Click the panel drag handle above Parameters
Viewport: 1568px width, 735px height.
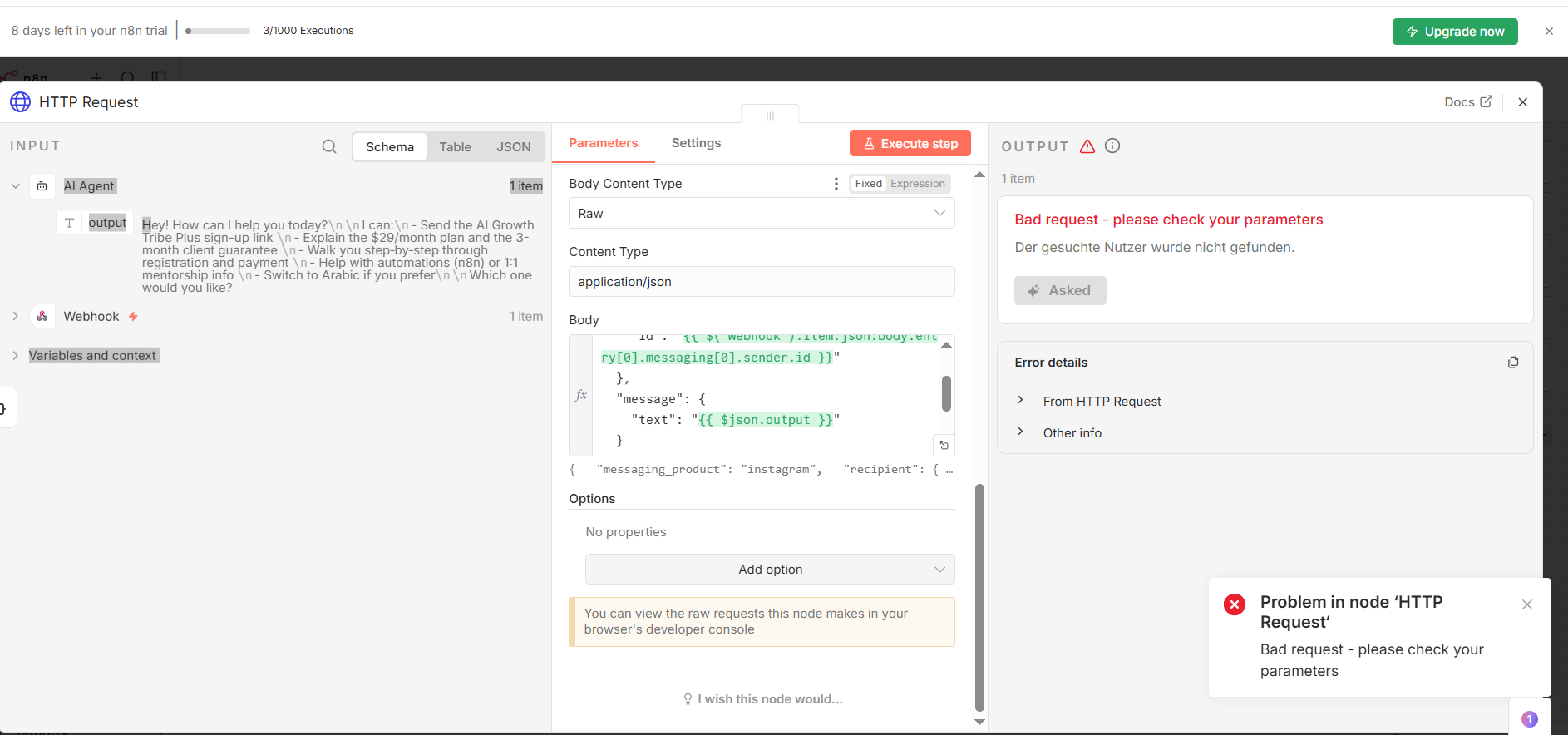tap(770, 116)
